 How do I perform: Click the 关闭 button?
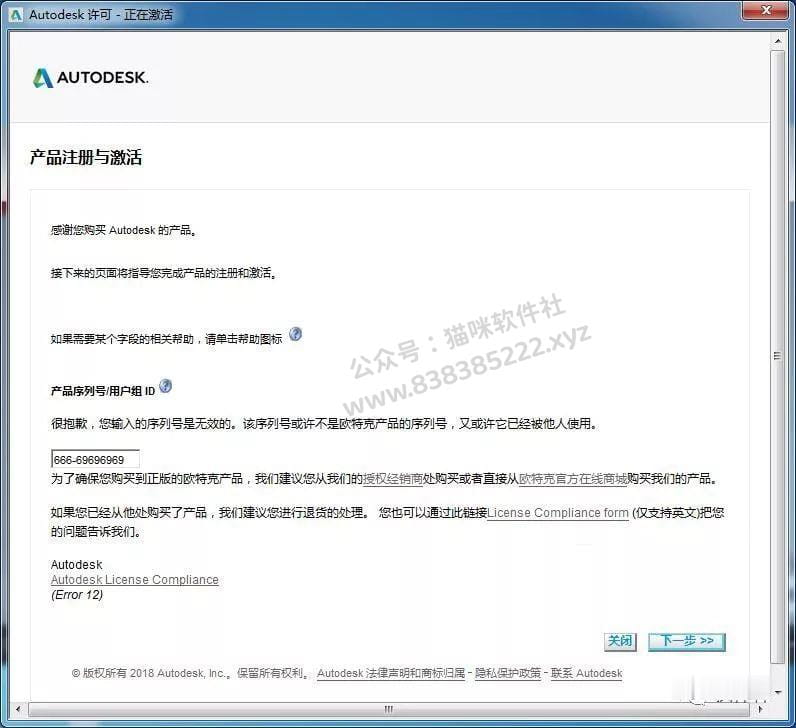pos(620,641)
